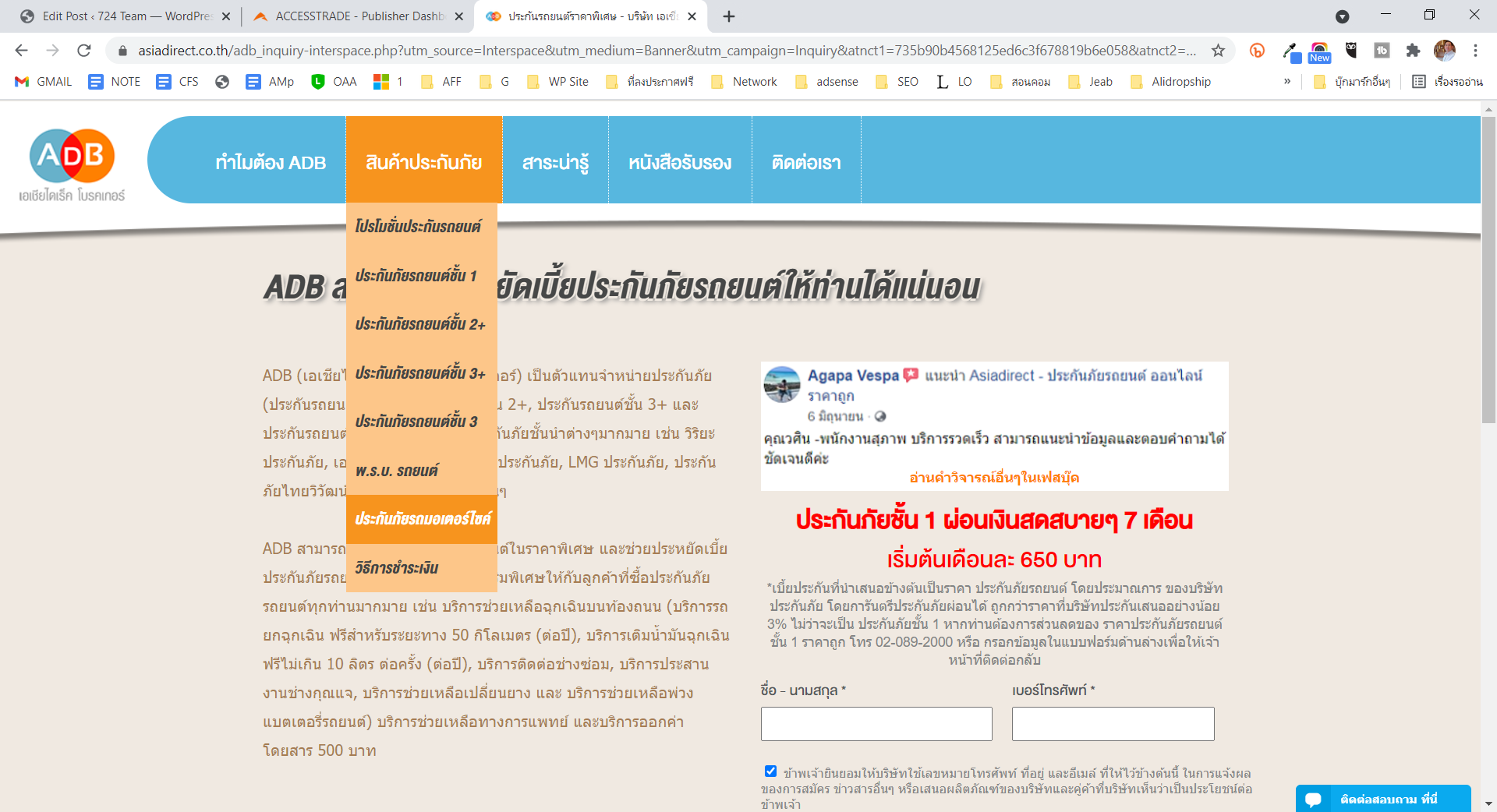Click the orange circular extension icon
Screen dimensions: 1497x812
click(x=1257, y=51)
